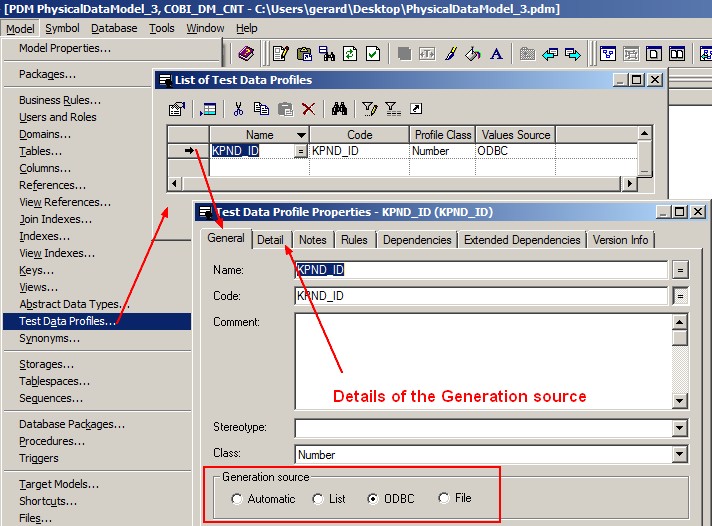Switch to the Detail tab

coord(270,240)
